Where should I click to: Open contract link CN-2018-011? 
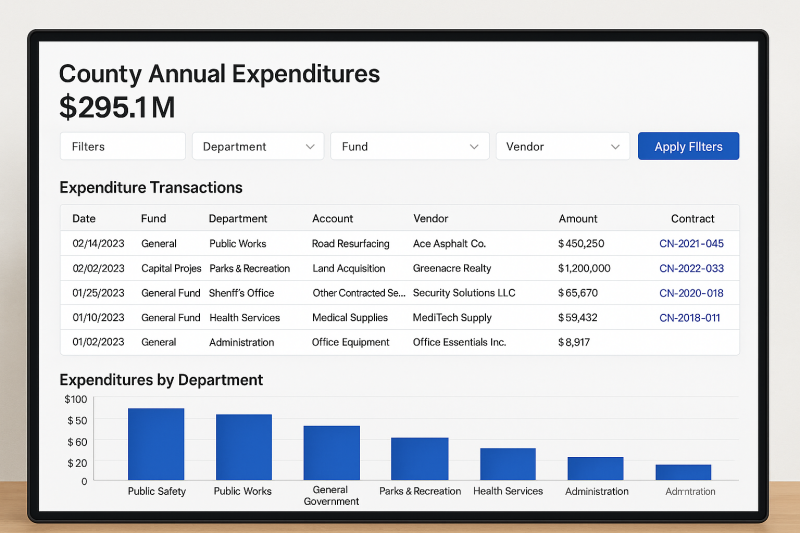click(689, 318)
